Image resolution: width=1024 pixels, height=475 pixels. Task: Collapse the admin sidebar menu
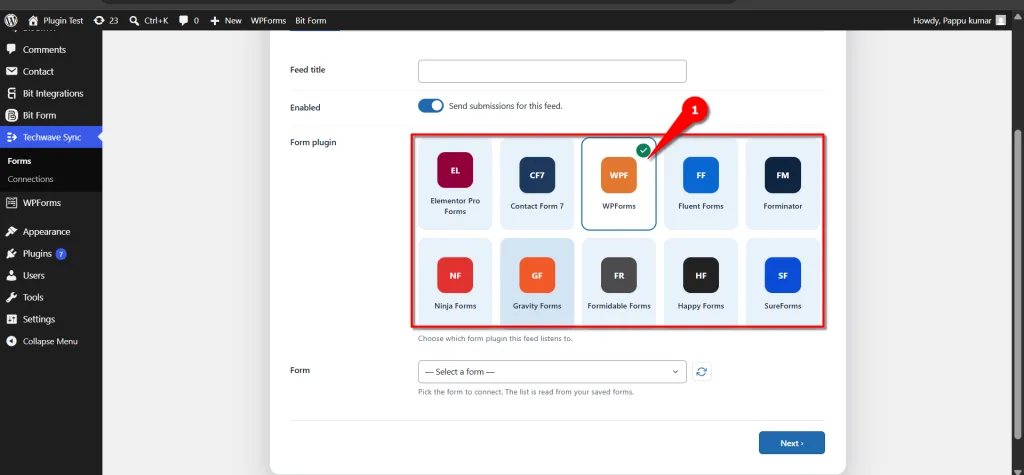coord(51,341)
